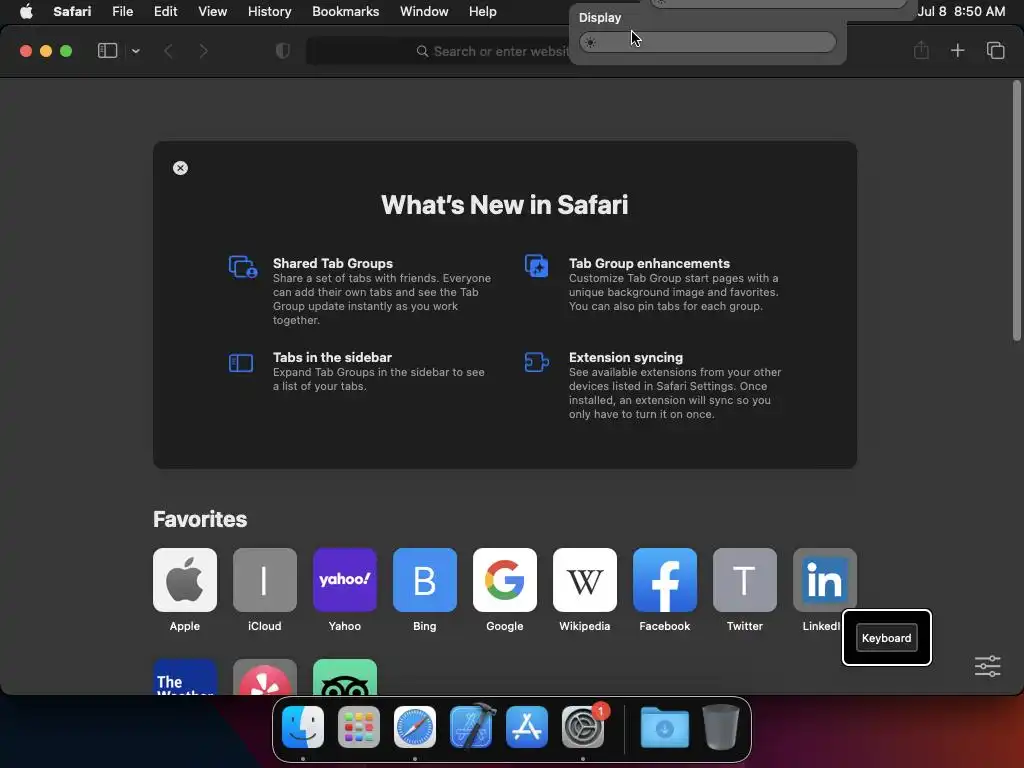Click Safari compass icon in Dock

coord(415,727)
